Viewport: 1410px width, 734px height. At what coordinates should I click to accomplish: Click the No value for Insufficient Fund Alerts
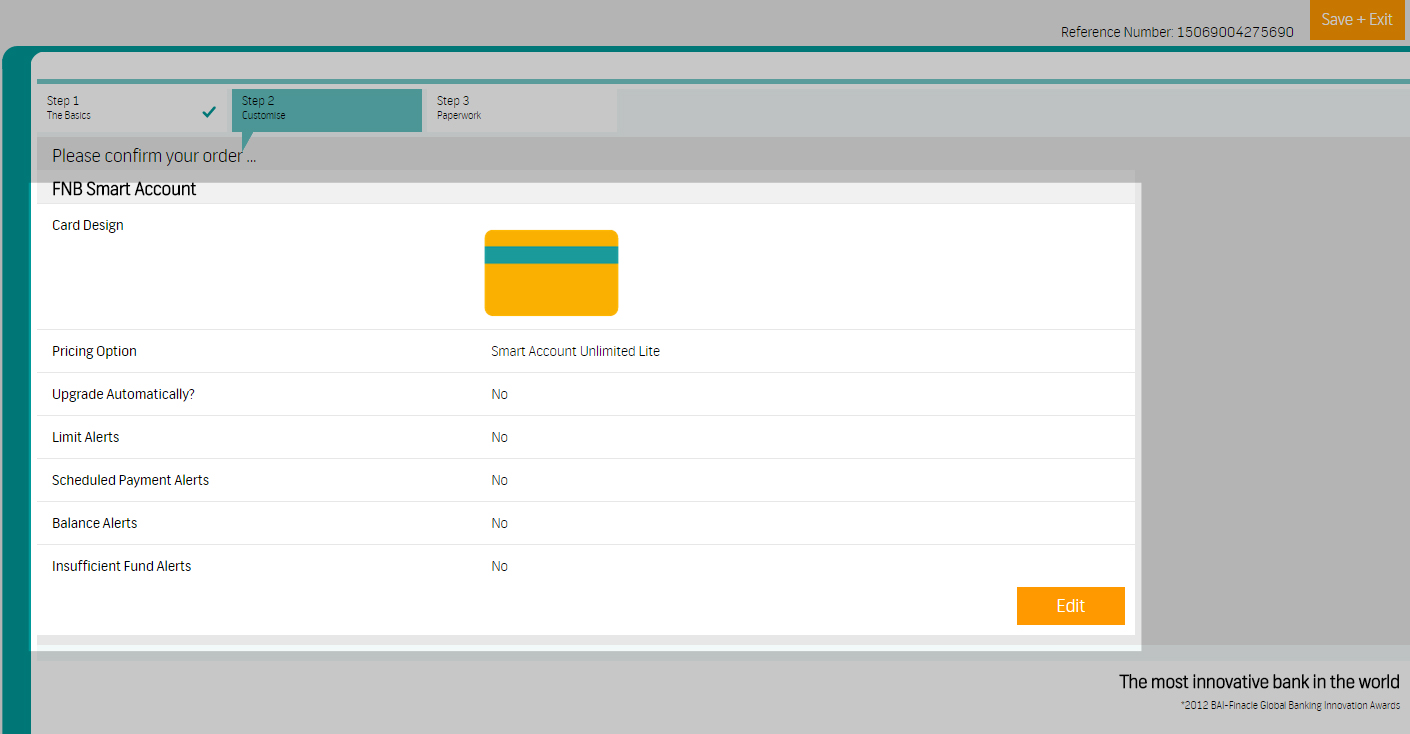499,566
